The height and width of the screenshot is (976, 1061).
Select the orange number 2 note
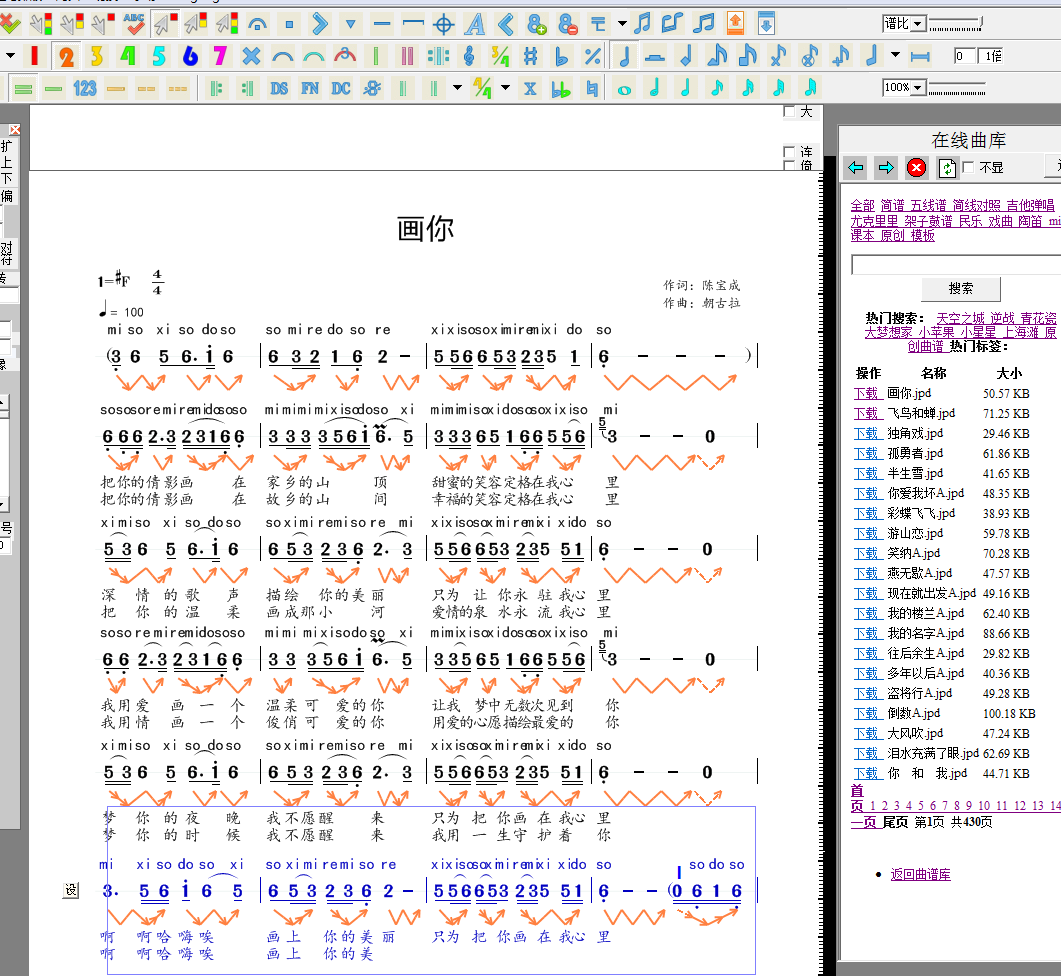coord(65,56)
